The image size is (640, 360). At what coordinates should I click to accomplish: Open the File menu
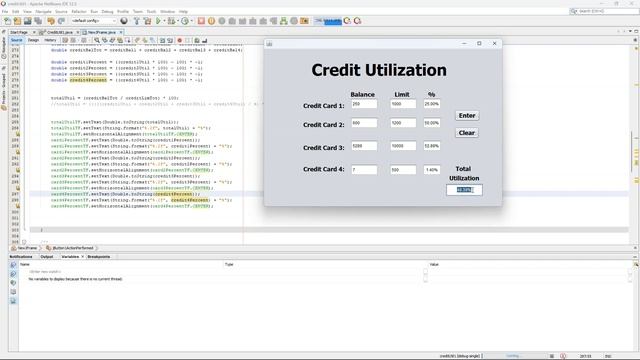click(5, 11)
